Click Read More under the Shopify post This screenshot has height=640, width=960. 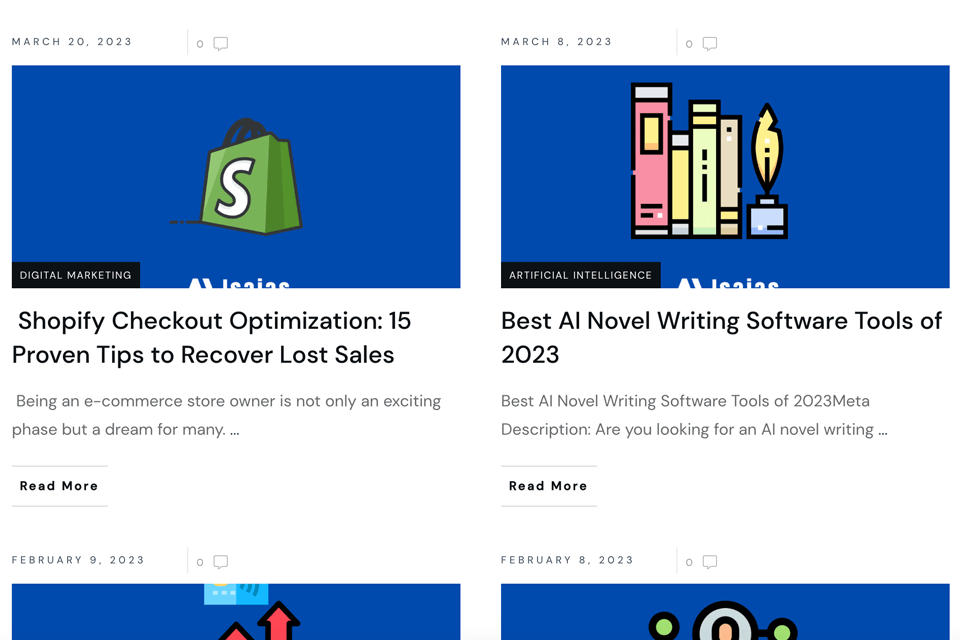59,486
